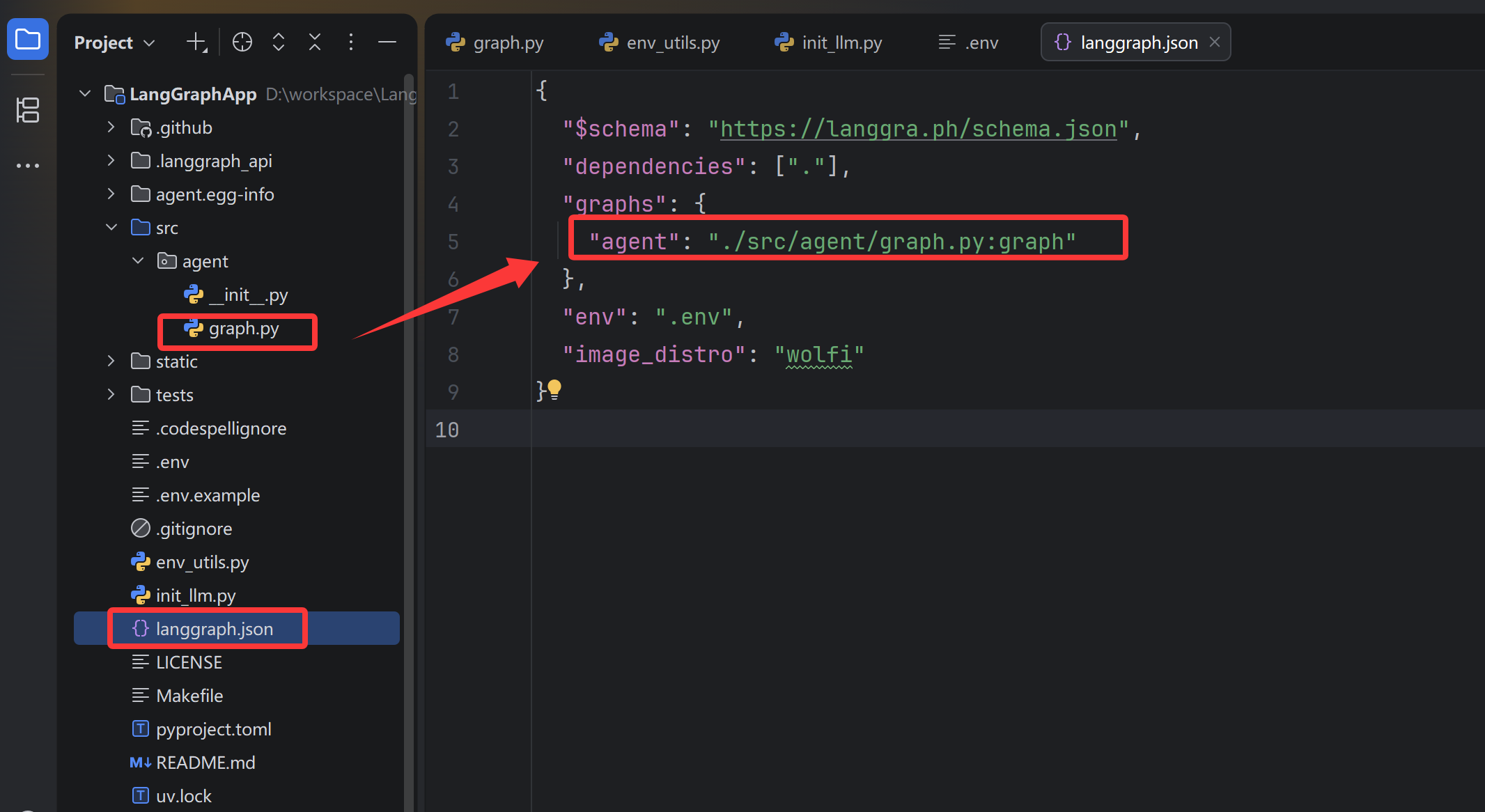Select the Makefile entry
The width and height of the screenshot is (1485, 812).
[x=237, y=696]
